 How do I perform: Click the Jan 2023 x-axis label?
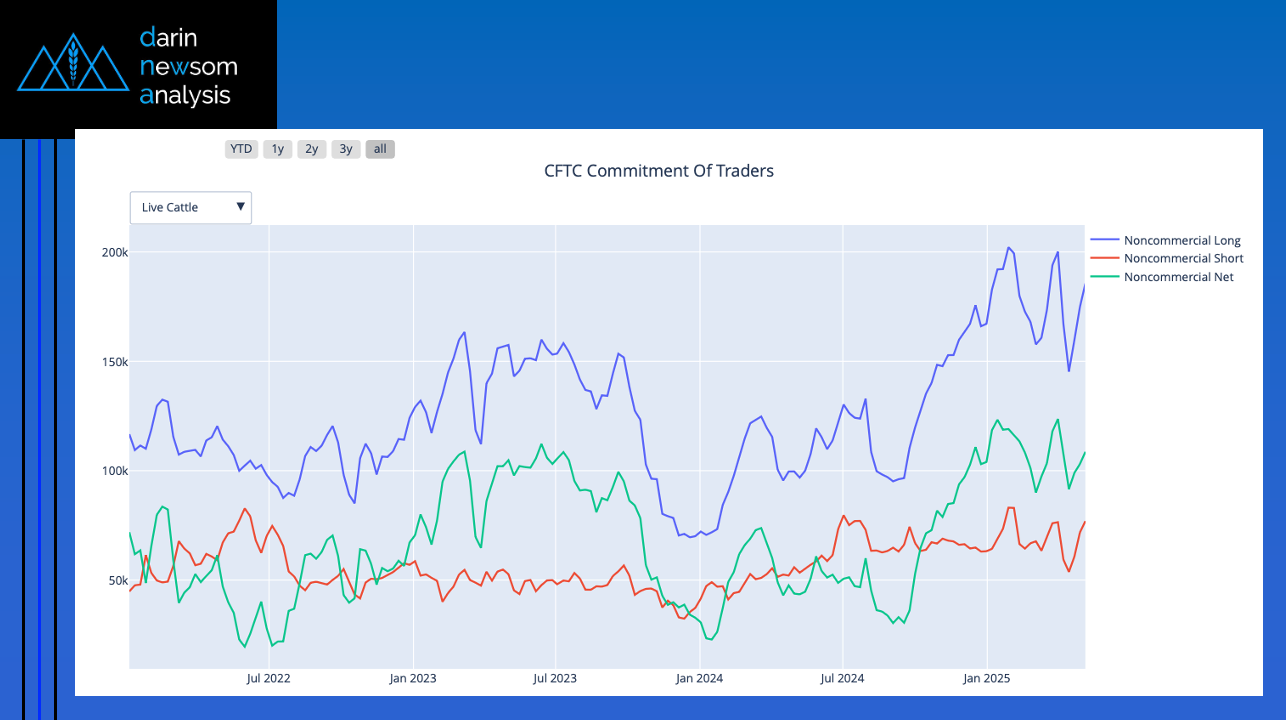click(x=412, y=678)
